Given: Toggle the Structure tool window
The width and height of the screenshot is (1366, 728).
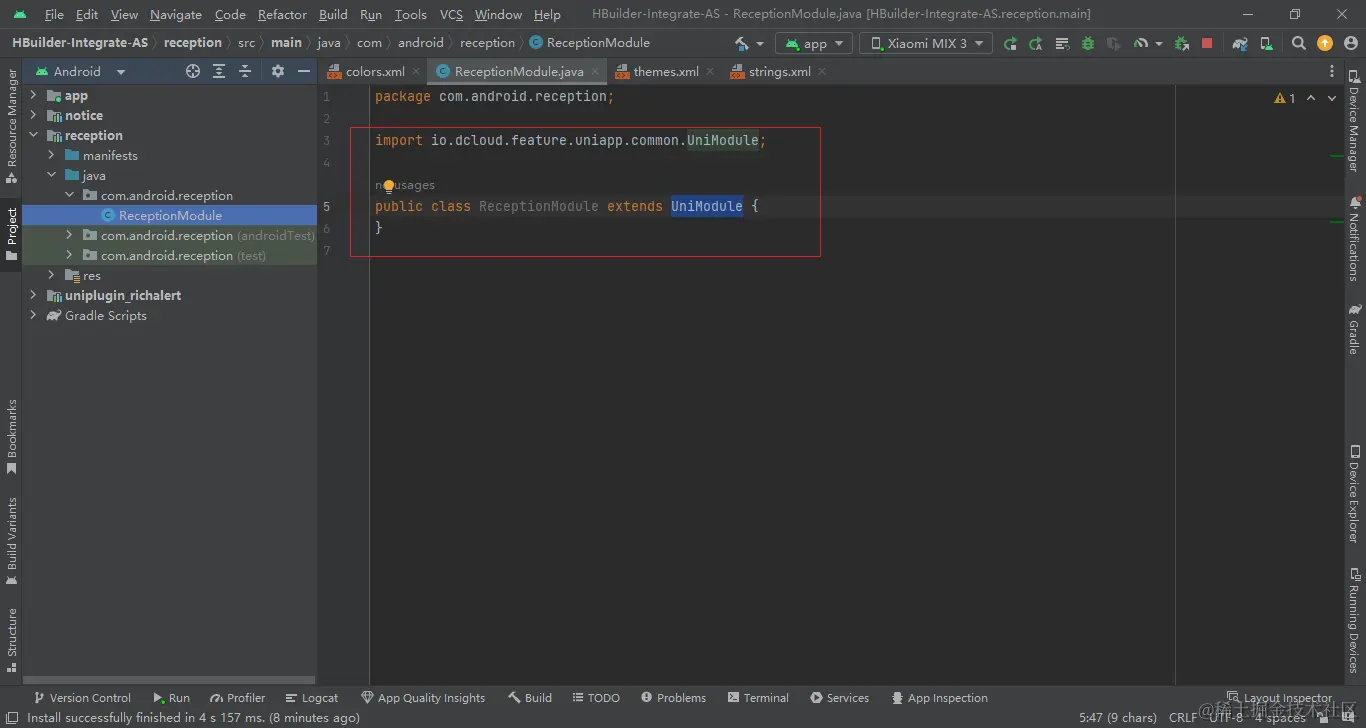Looking at the screenshot, I should click(12, 640).
